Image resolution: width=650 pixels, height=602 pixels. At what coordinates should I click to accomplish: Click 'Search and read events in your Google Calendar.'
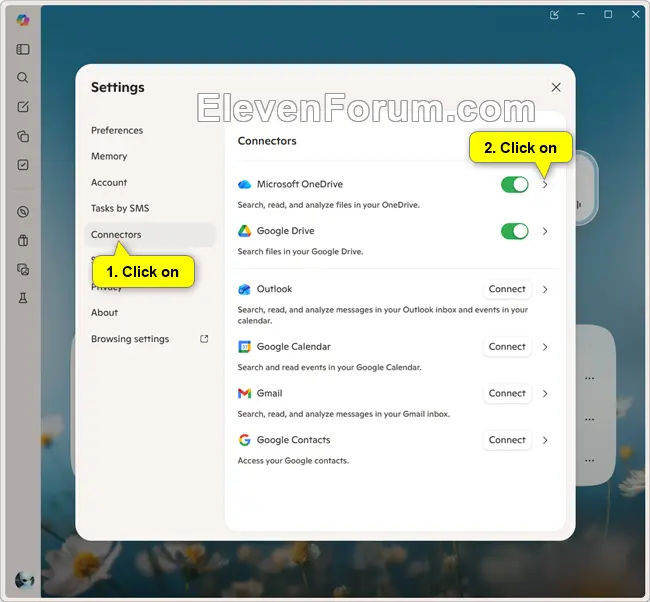point(330,367)
